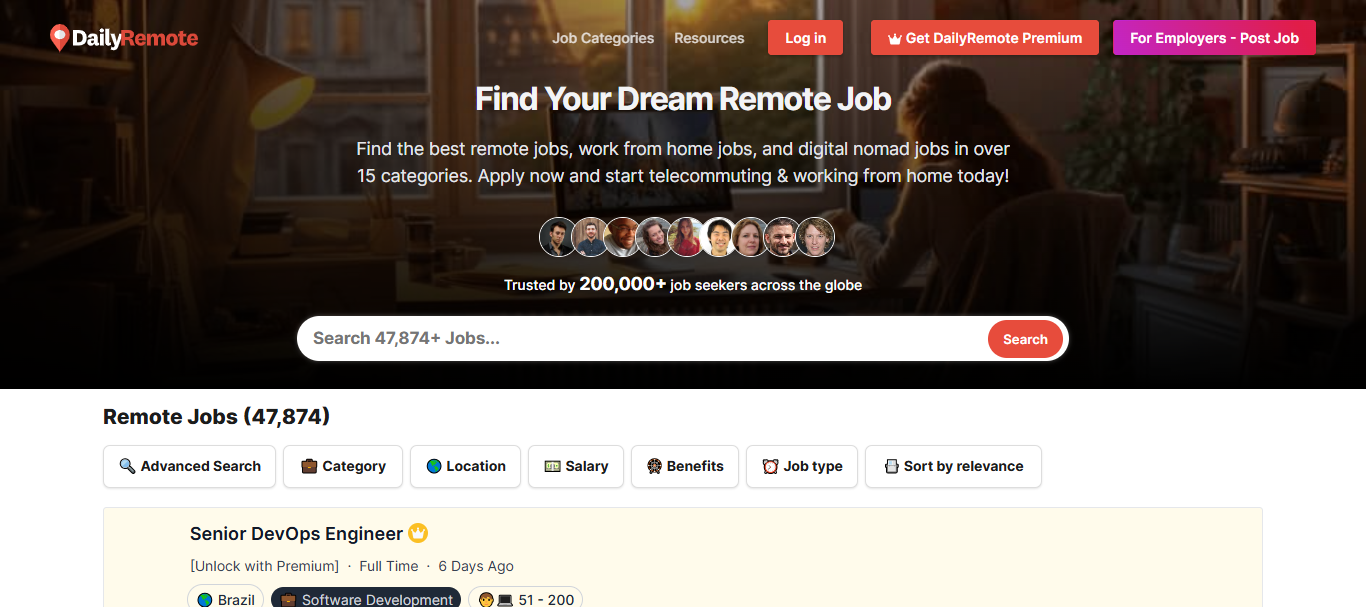Click Get DailyRemote Premium button
The image size is (1366, 607).
point(985,38)
